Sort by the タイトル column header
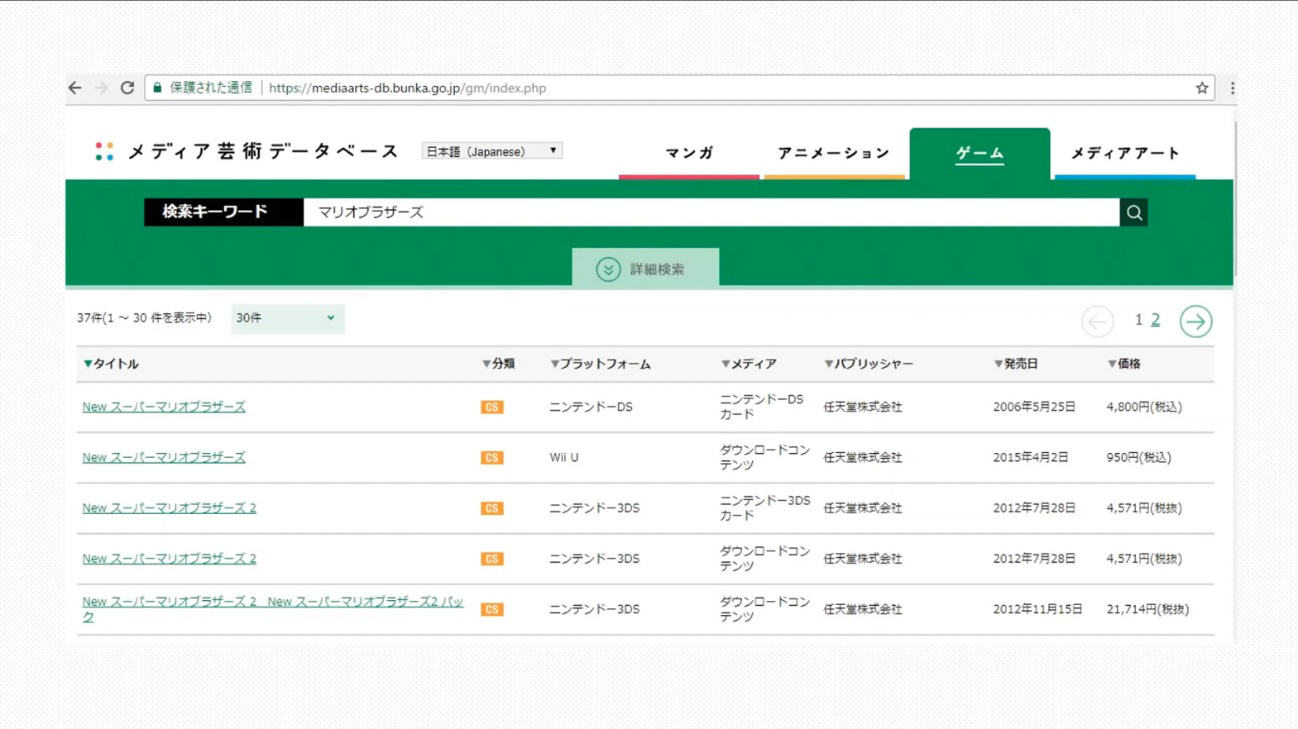1298x729 pixels. 111,364
